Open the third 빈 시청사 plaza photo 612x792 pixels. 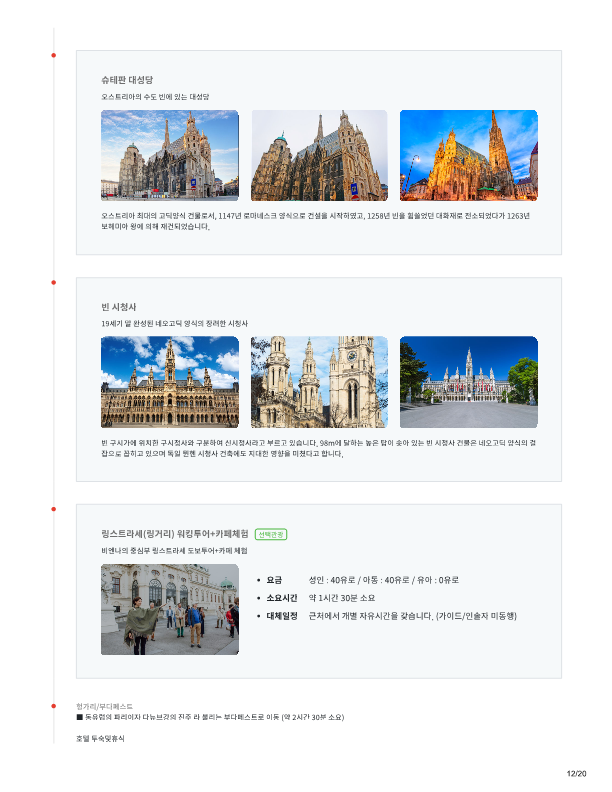pyautogui.click(x=468, y=382)
